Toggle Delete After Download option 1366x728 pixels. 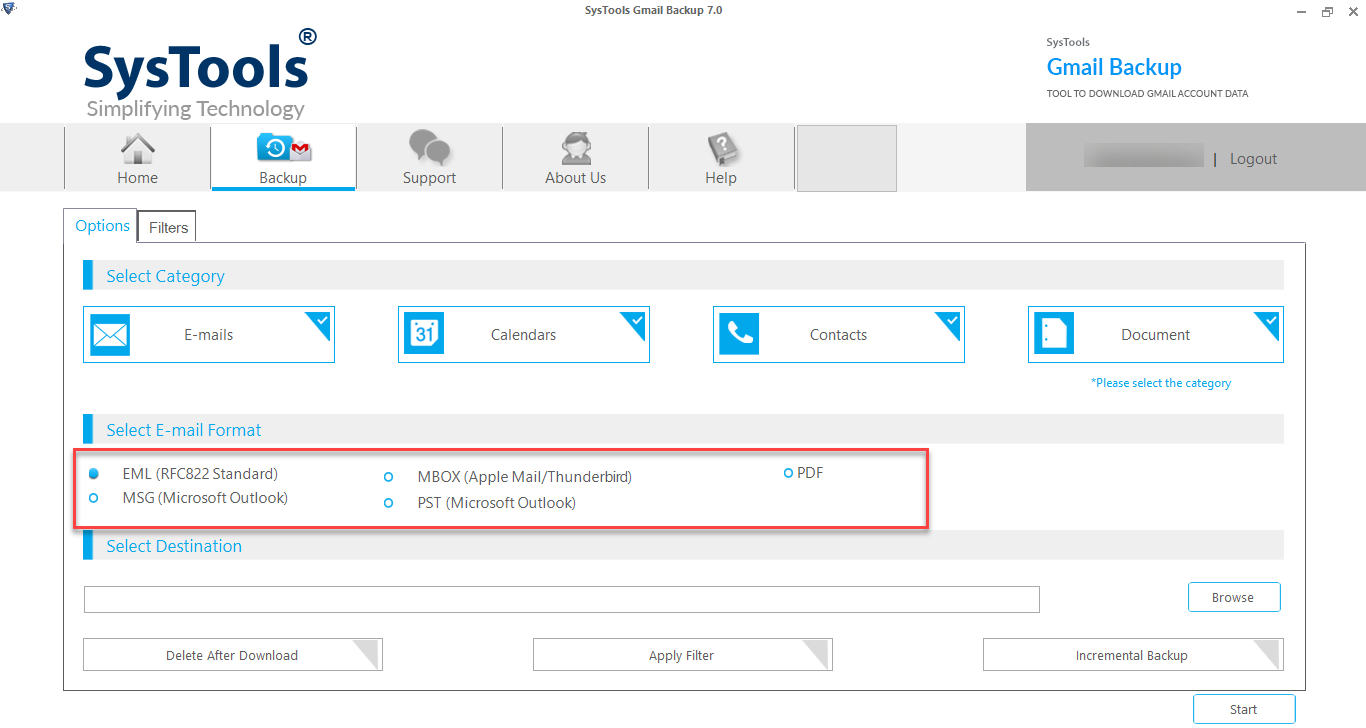click(232, 655)
